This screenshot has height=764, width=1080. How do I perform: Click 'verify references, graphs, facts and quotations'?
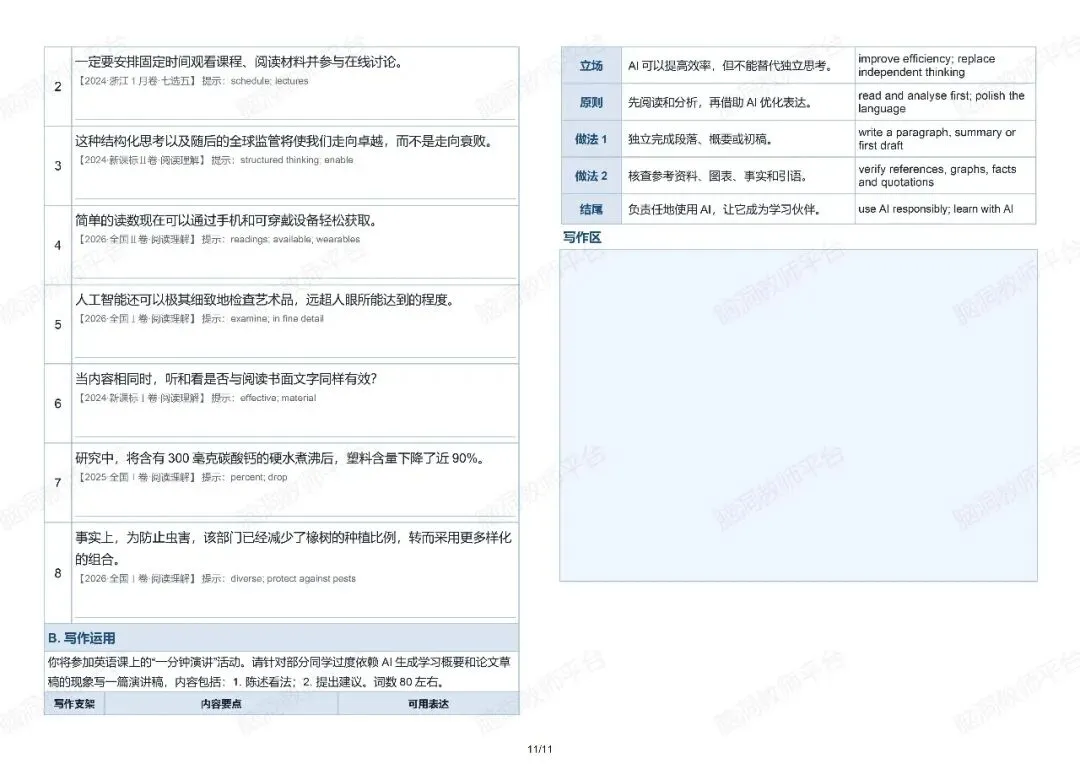(937, 176)
